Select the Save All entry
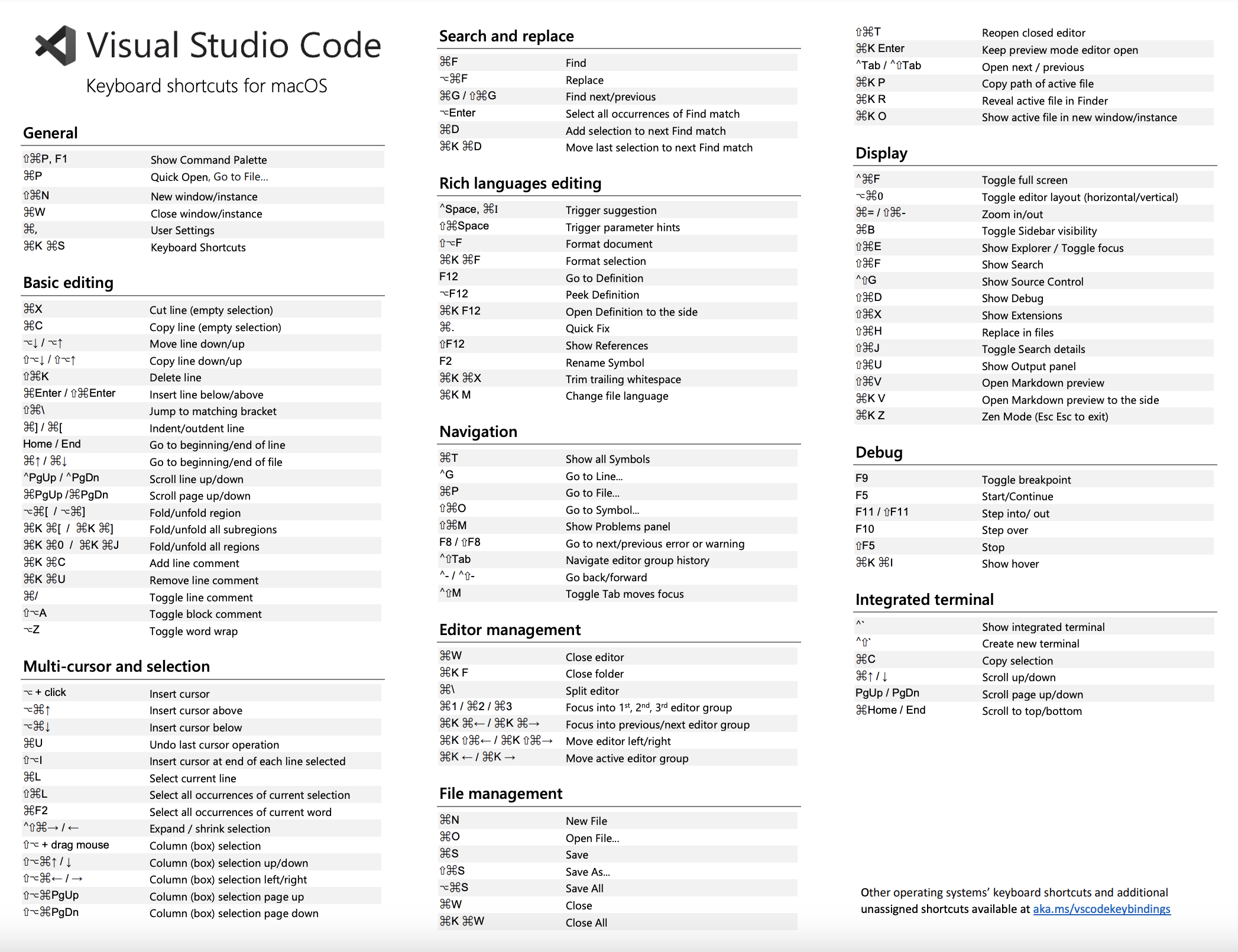The image size is (1238, 952). pos(584,888)
